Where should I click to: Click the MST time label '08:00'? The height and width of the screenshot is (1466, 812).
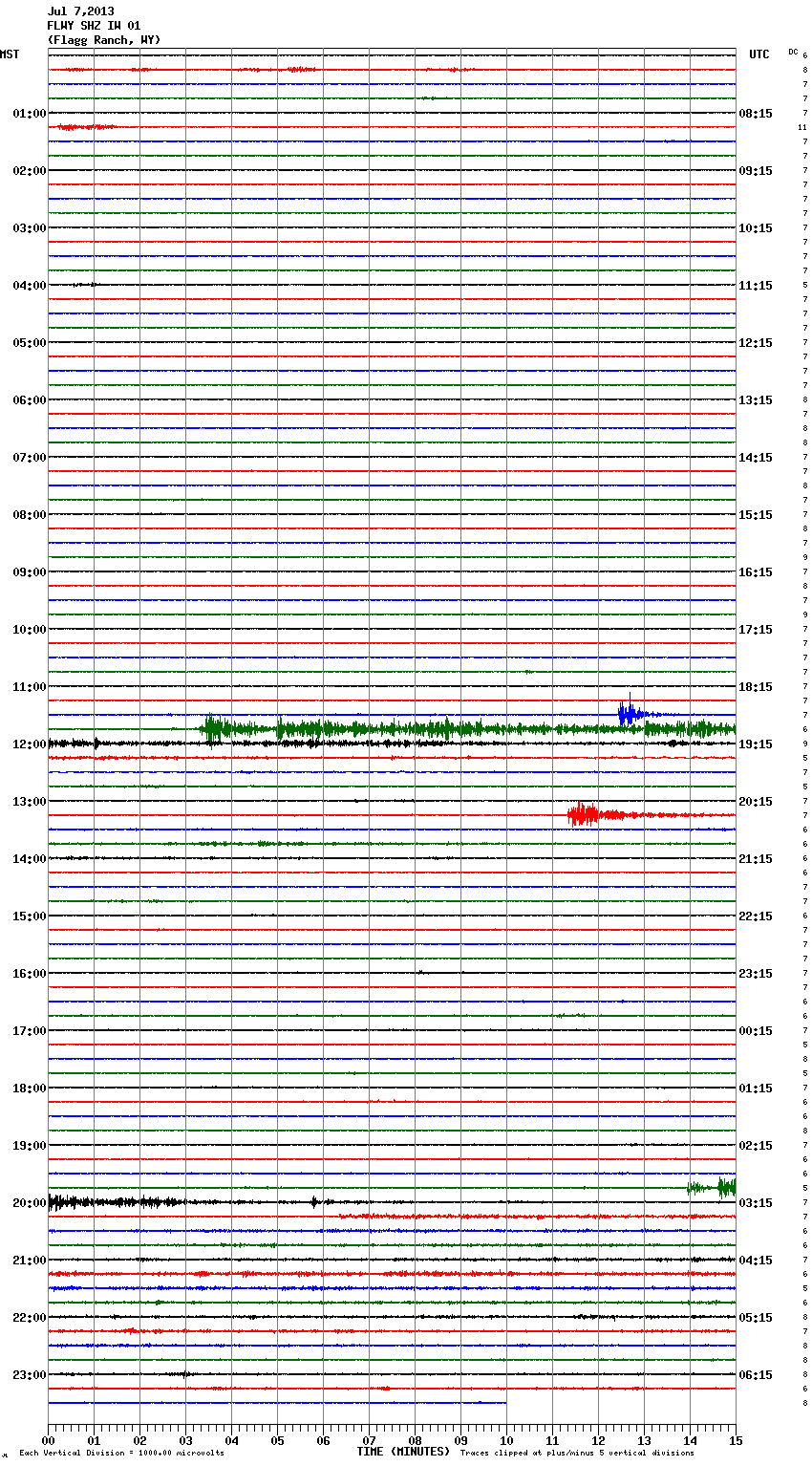coord(30,515)
